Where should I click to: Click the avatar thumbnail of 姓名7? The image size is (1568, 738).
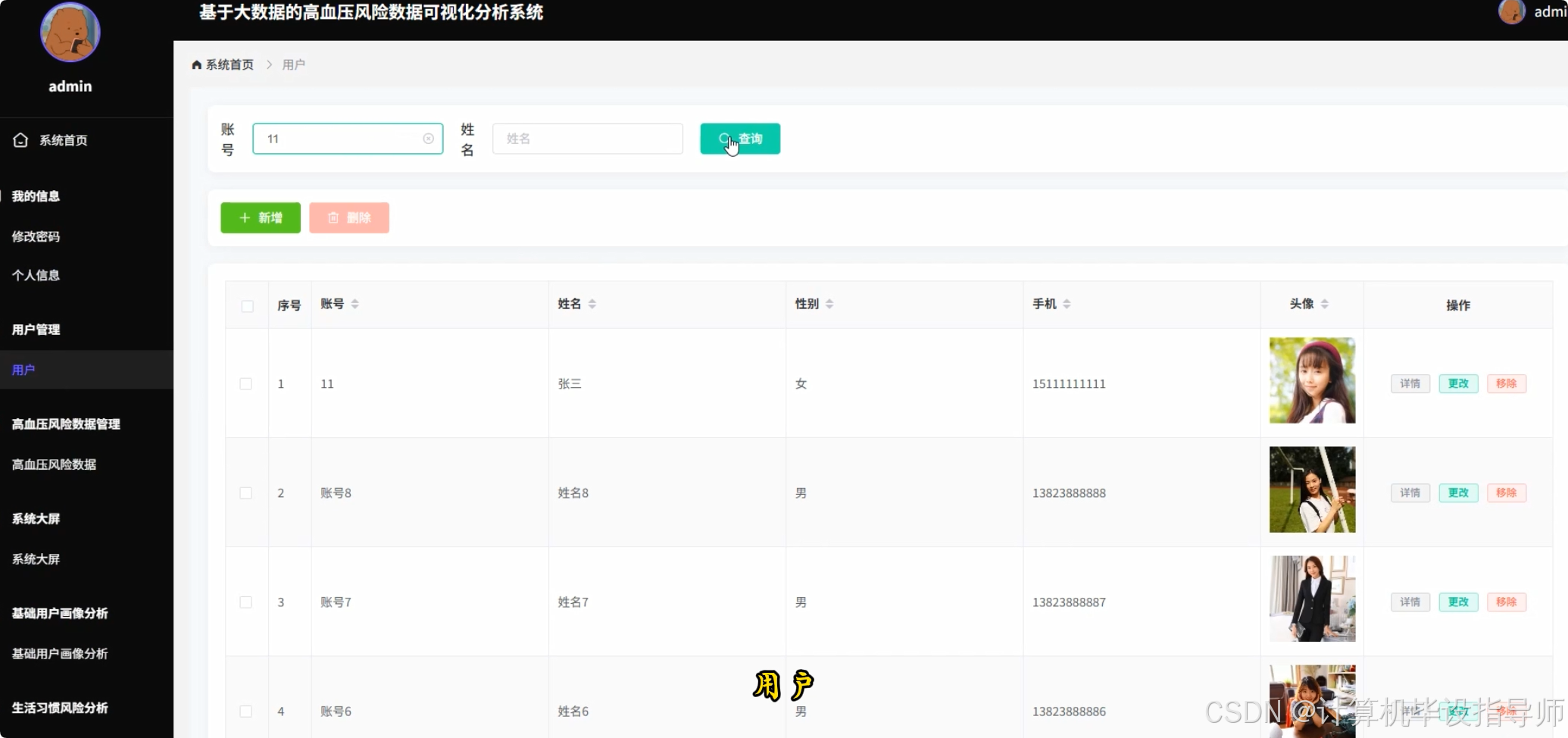(1312, 599)
